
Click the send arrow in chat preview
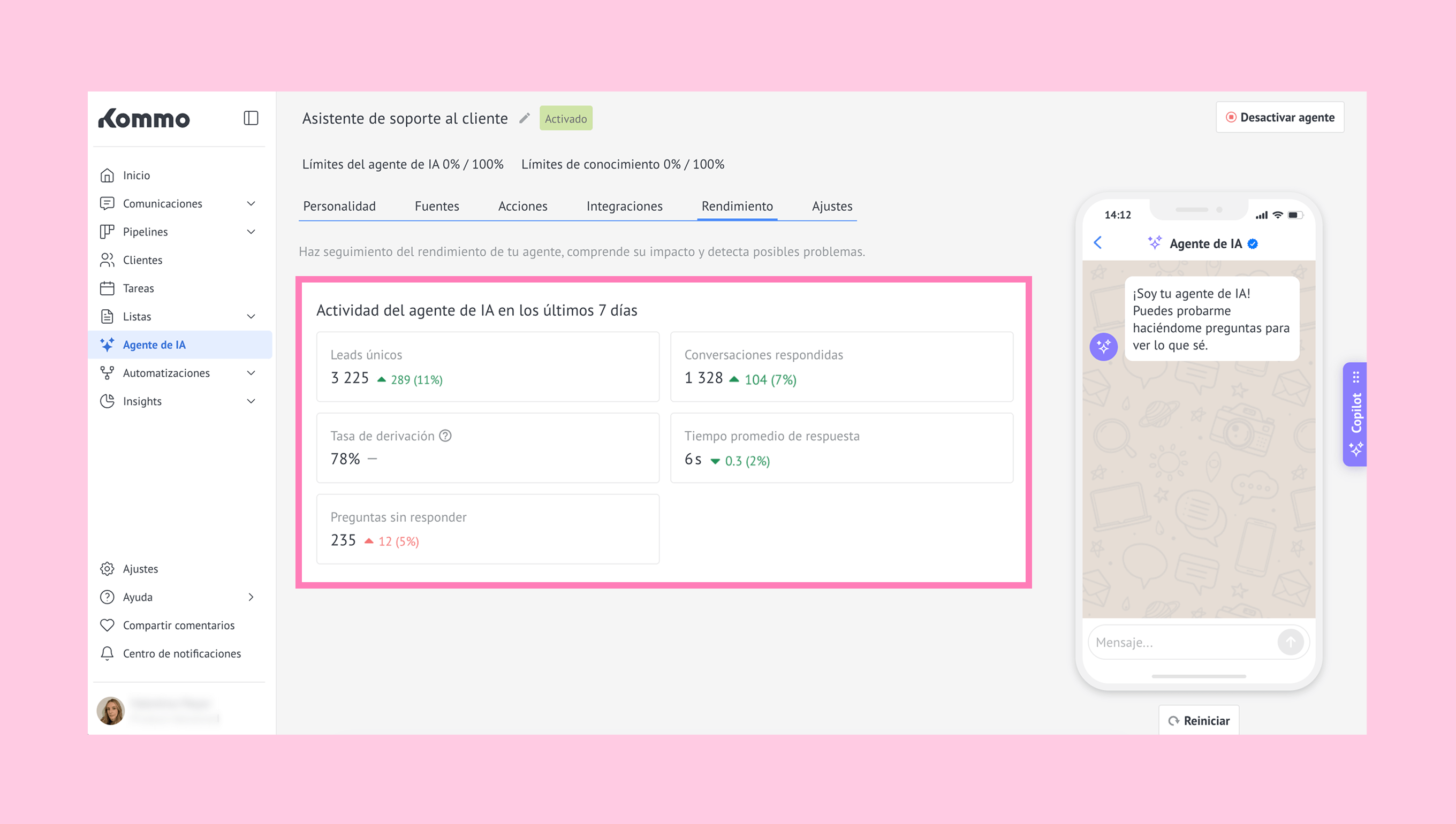1290,642
